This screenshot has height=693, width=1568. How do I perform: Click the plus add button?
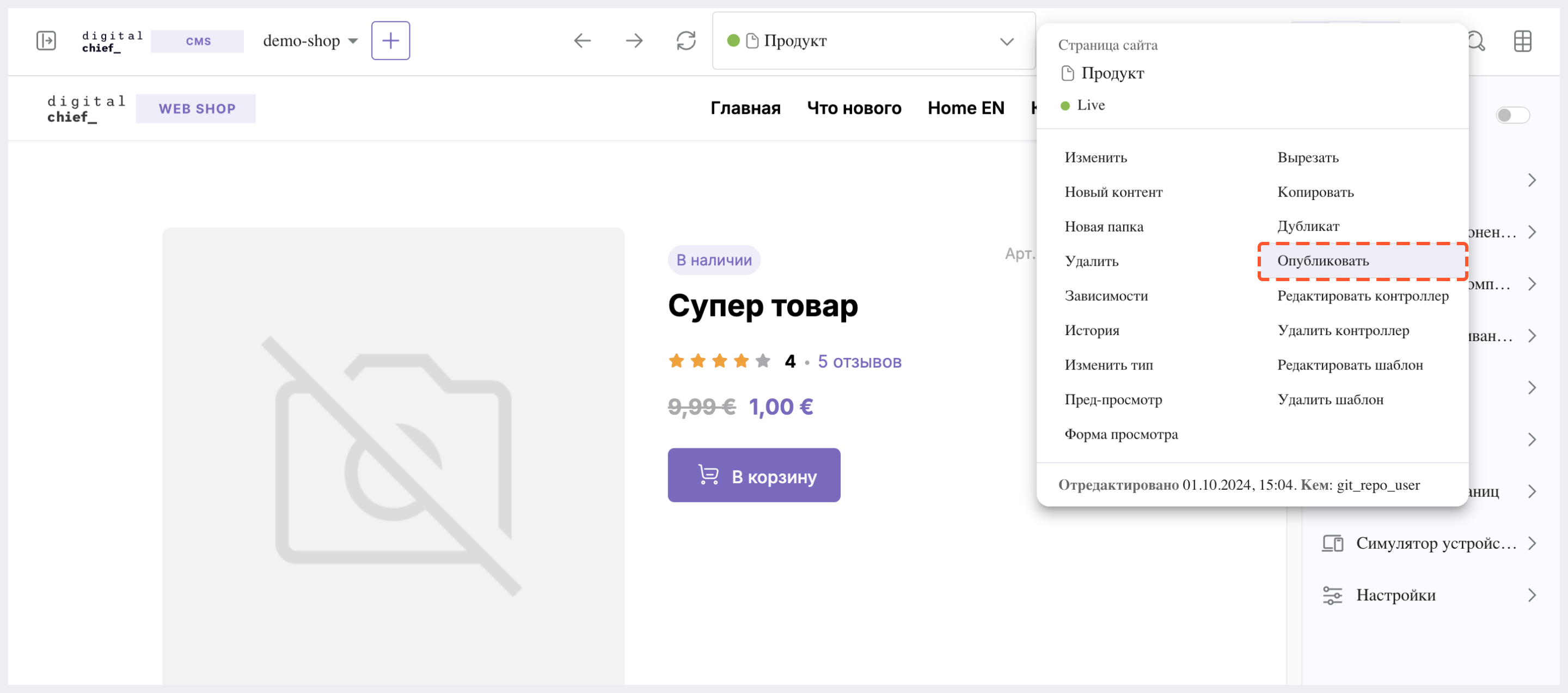tap(390, 41)
